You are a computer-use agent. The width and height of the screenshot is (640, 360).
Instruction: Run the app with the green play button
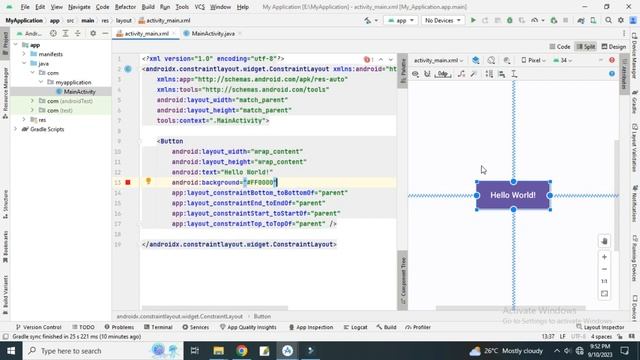tap(473, 20)
